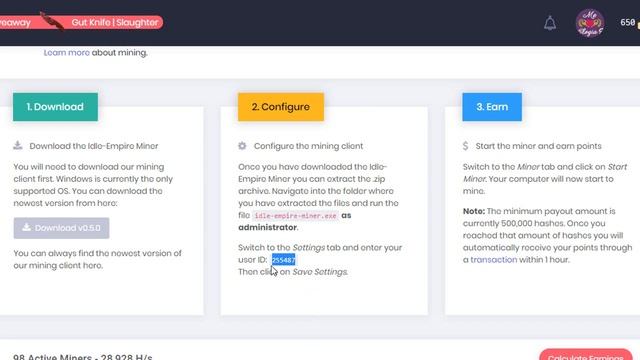Image resolution: width=640 pixels, height=360 pixels.
Task: Click the 'Configure the mining client' heading
Action: (x=308, y=146)
